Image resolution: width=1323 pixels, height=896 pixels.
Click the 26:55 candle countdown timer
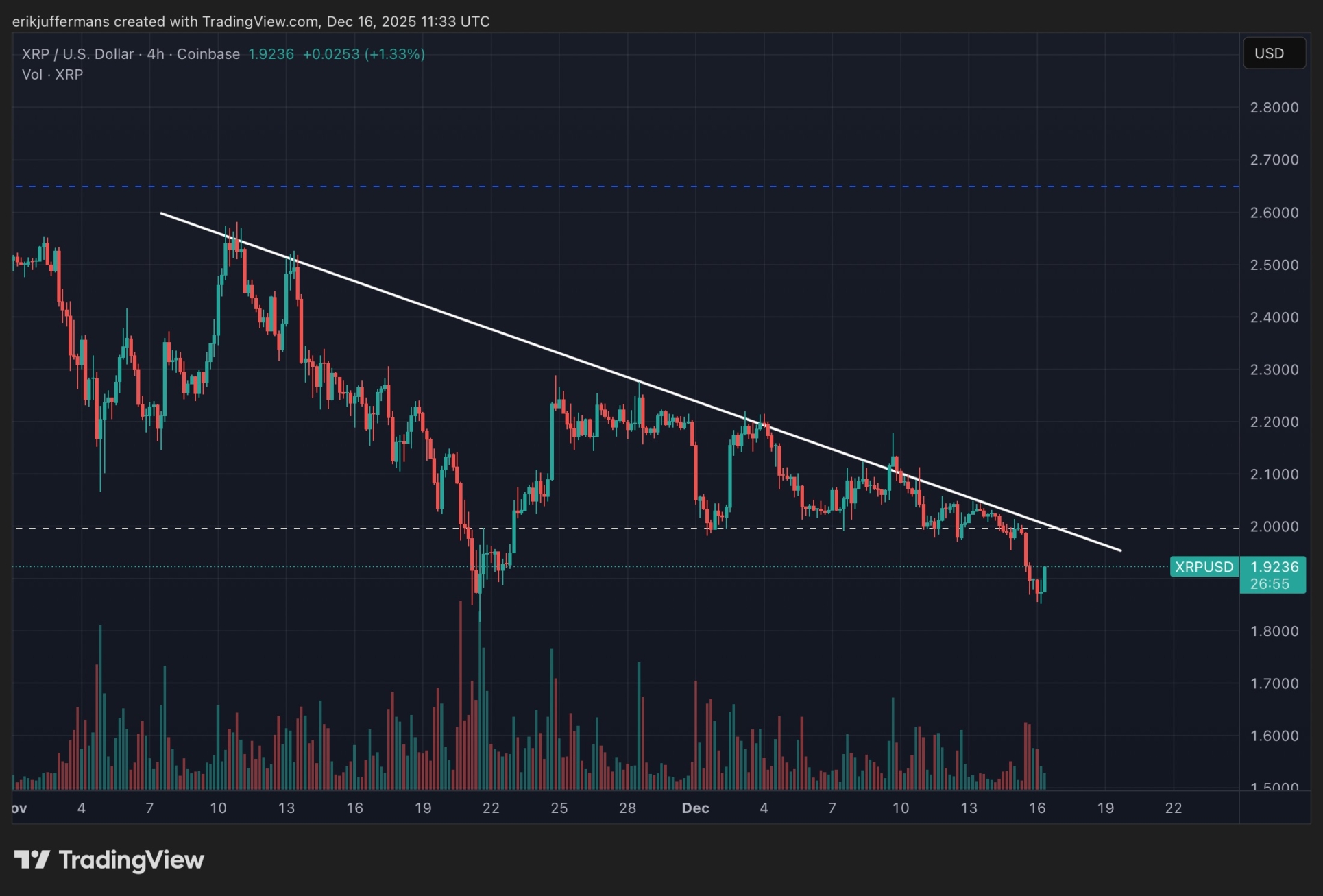coord(1270,584)
